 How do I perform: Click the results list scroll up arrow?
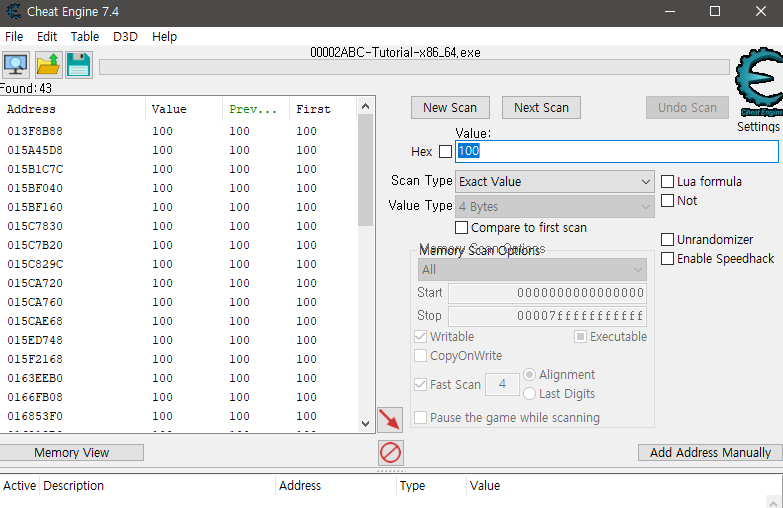point(366,106)
